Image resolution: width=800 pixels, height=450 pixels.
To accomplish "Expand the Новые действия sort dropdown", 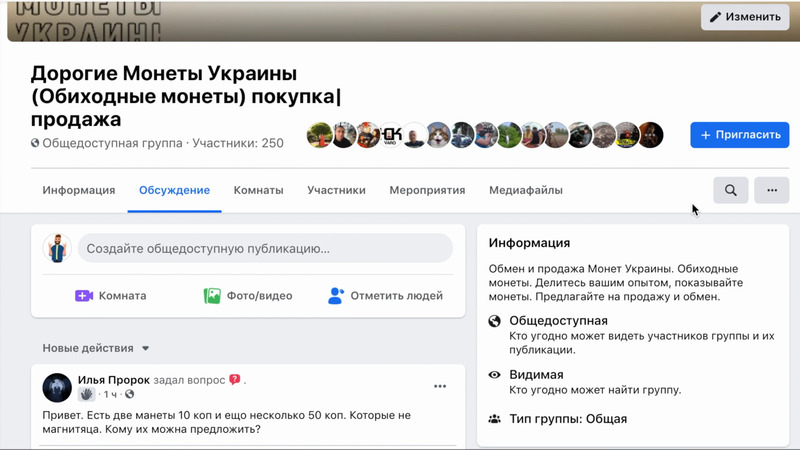I will tap(145, 349).
